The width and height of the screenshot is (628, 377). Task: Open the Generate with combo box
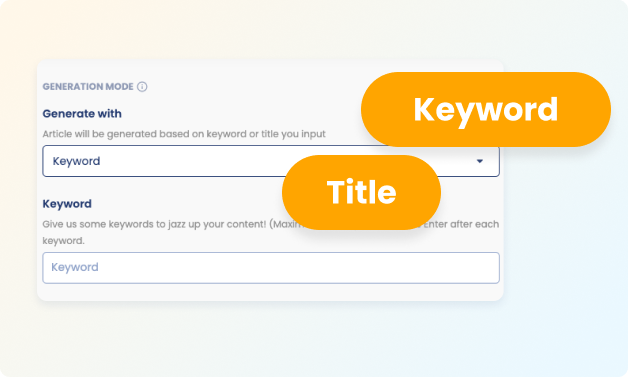click(x=271, y=161)
